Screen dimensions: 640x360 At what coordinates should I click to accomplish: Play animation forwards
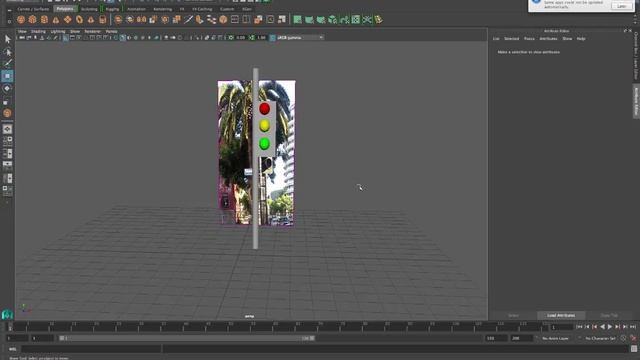pyautogui.click(x=610, y=327)
